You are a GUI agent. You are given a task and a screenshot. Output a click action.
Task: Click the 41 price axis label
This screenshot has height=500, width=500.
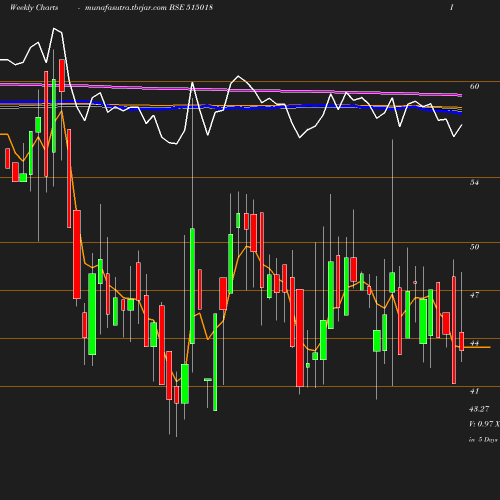pos(474,391)
